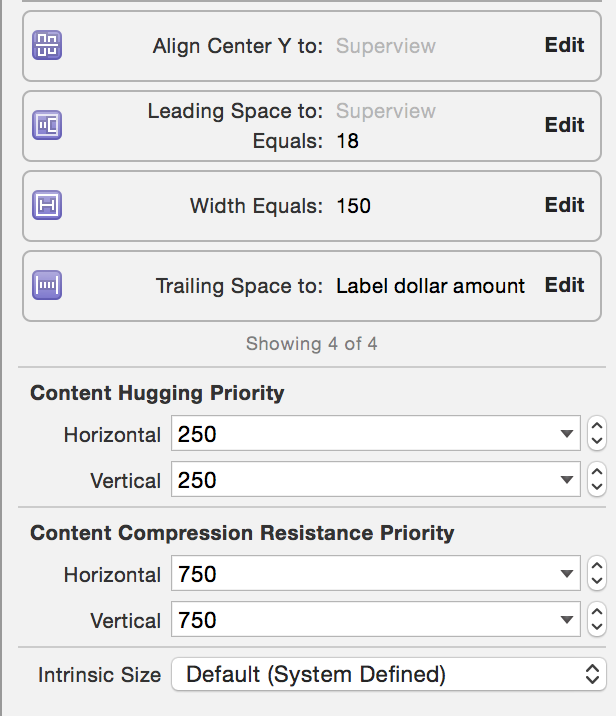Click stepper for Vertical Hugging Priority
Image resolution: width=616 pixels, height=716 pixels.
coord(597,480)
